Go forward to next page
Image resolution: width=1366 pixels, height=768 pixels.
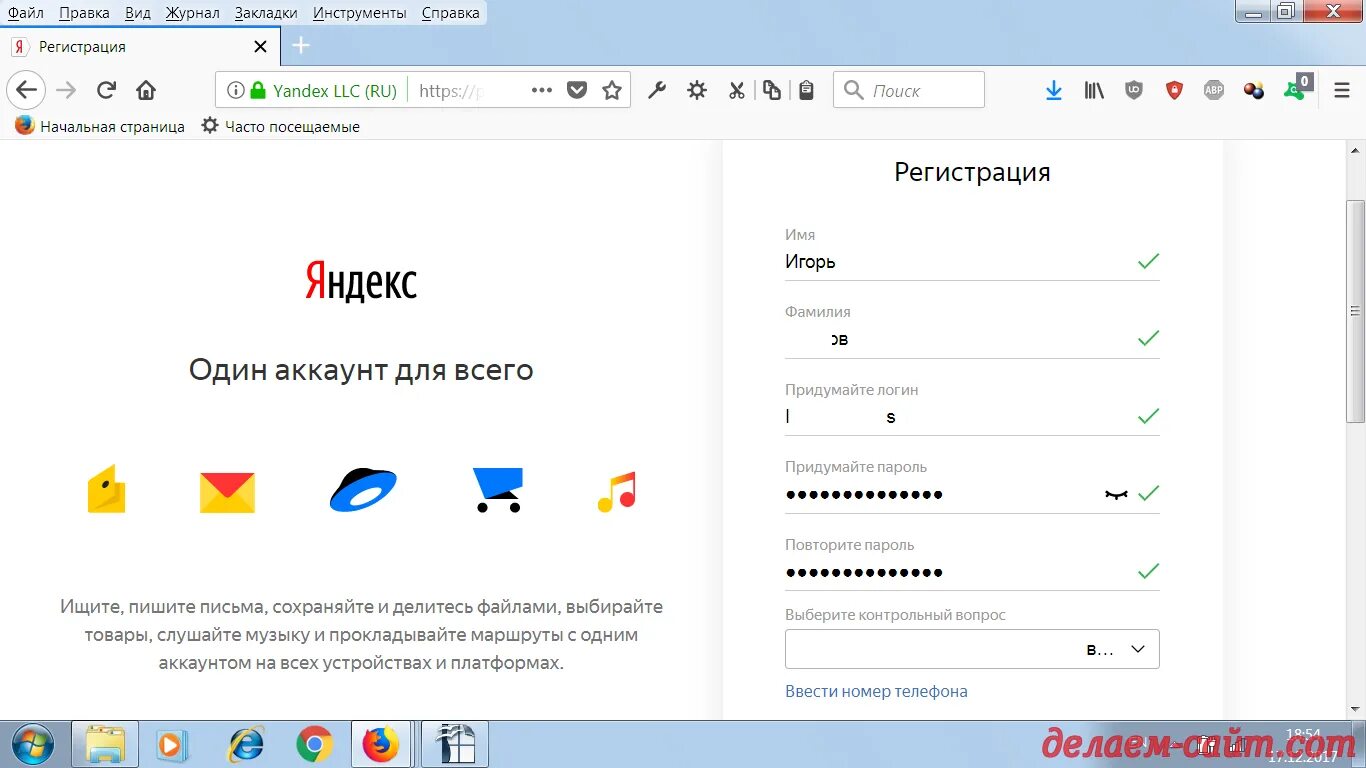tap(66, 90)
